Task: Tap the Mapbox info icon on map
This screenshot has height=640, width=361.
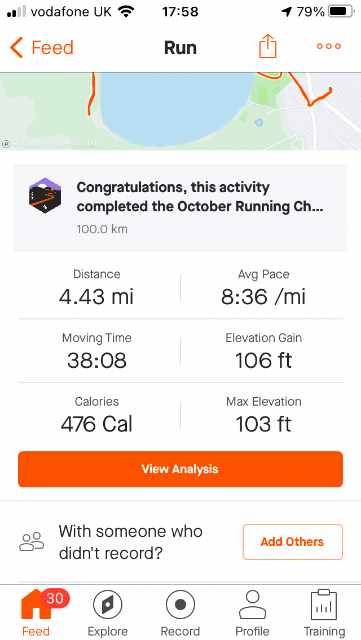Action: [x=6, y=144]
